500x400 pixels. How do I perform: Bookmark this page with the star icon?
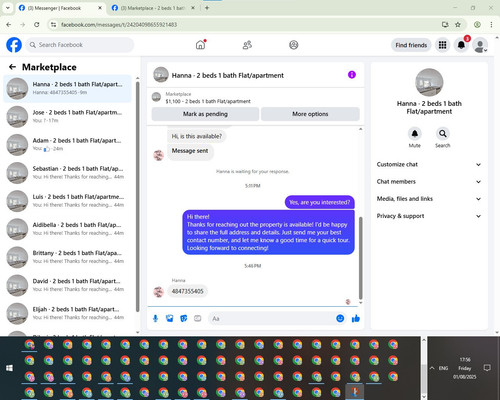coord(458,25)
